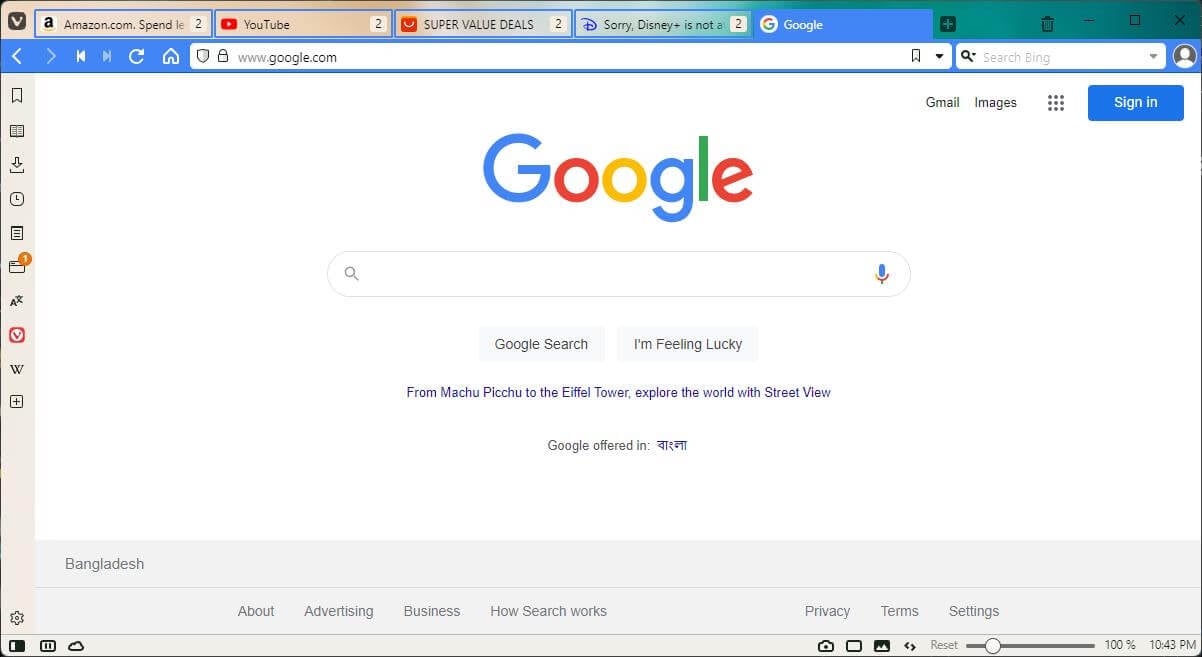Reset the page zoom level
The image size is (1202, 657).
pos(944,646)
